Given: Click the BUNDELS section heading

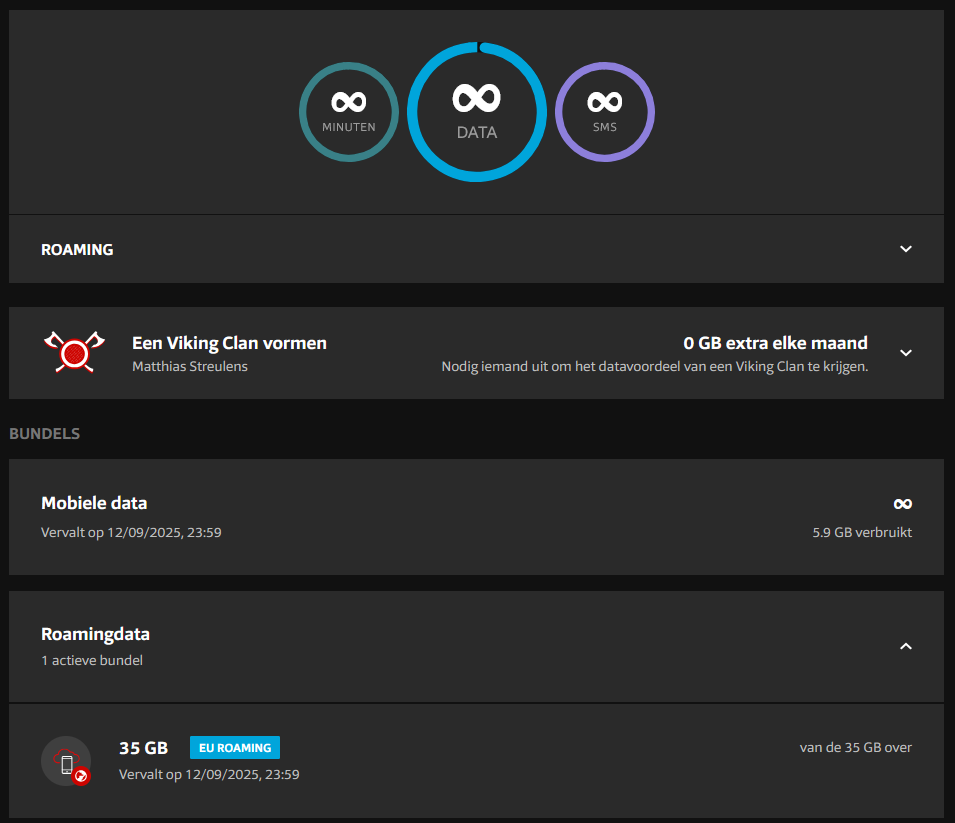Looking at the screenshot, I should (x=45, y=434).
